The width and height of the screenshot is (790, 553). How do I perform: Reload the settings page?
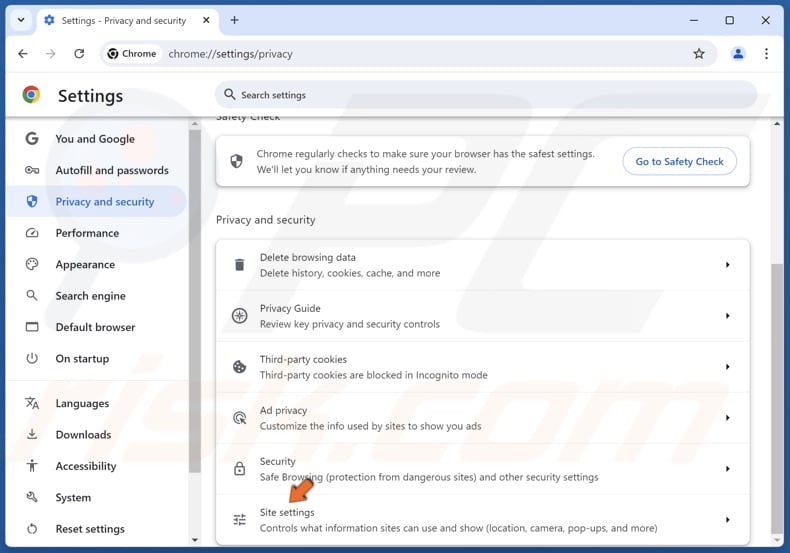[79, 54]
